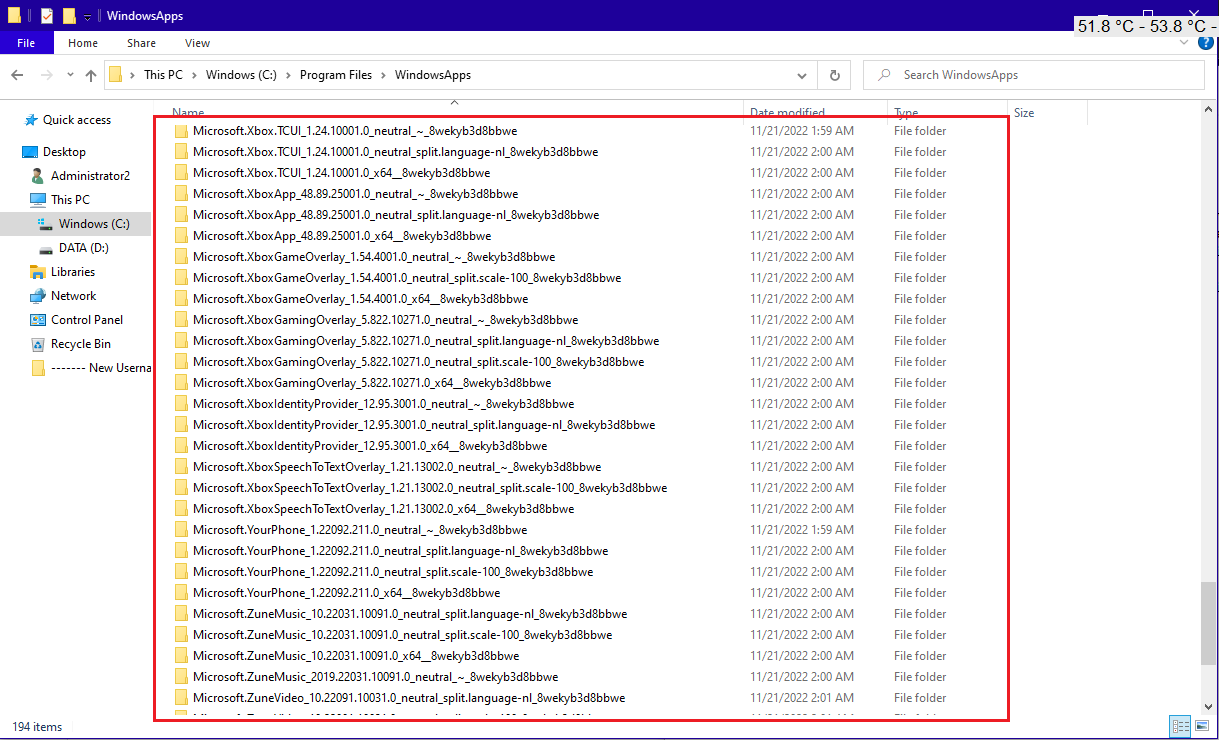Select folder Microsoft.XboxGamingOverlay_5.822.10271.0_x64__8wekyb3d8bbwe
This screenshot has height=740, width=1219.
[372, 383]
